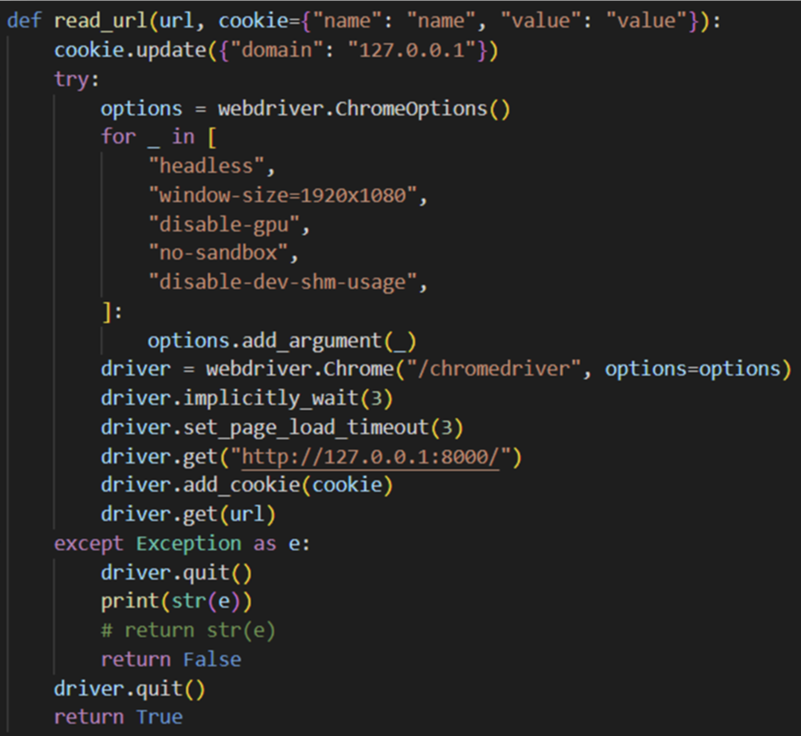Click the "/chromedriver" path string
Screen dimensions: 801x736
[x=494, y=369]
